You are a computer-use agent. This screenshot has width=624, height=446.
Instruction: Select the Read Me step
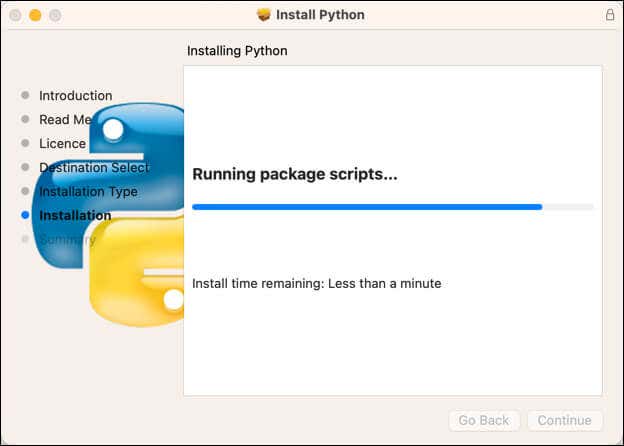(66, 119)
